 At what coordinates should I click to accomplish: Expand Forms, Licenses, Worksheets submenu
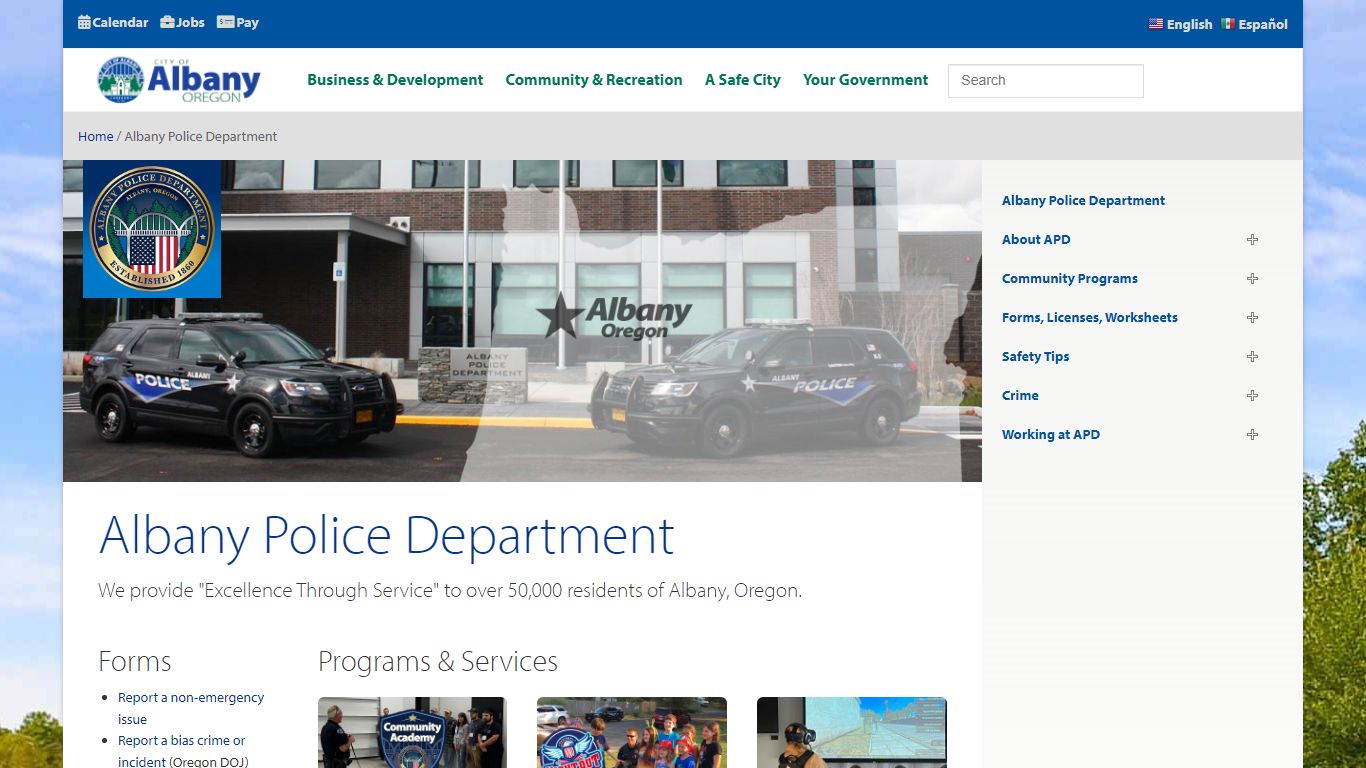pyautogui.click(x=1252, y=318)
